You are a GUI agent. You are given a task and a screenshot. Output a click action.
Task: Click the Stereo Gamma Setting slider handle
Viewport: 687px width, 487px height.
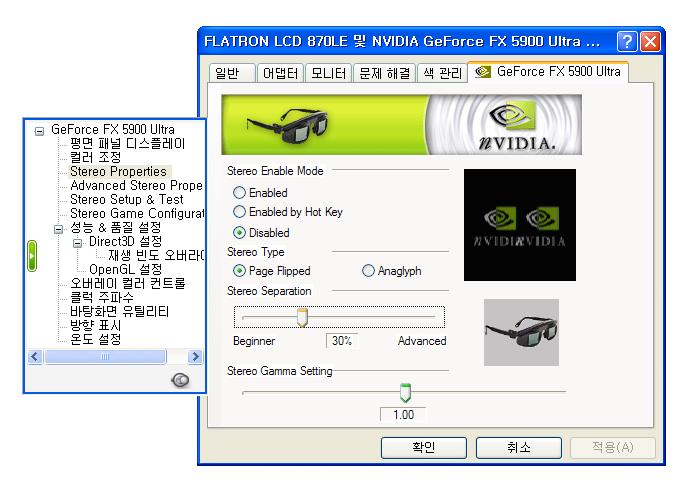(405, 392)
